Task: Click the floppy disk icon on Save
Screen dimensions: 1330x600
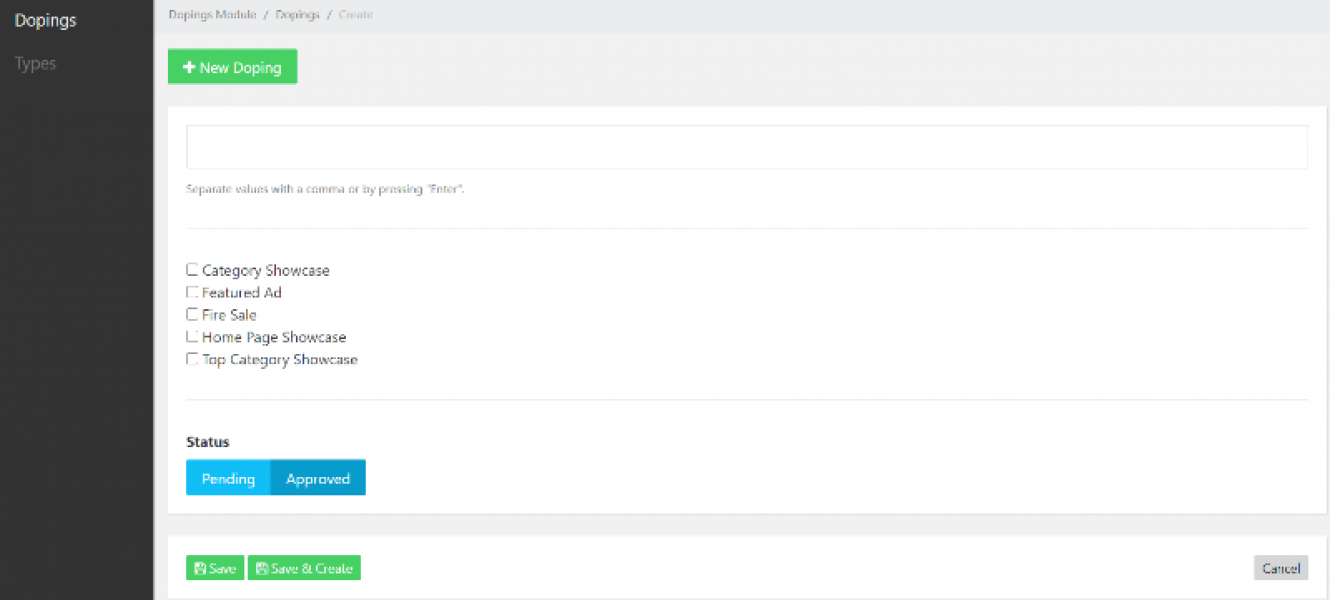Action: pyautogui.click(x=200, y=569)
